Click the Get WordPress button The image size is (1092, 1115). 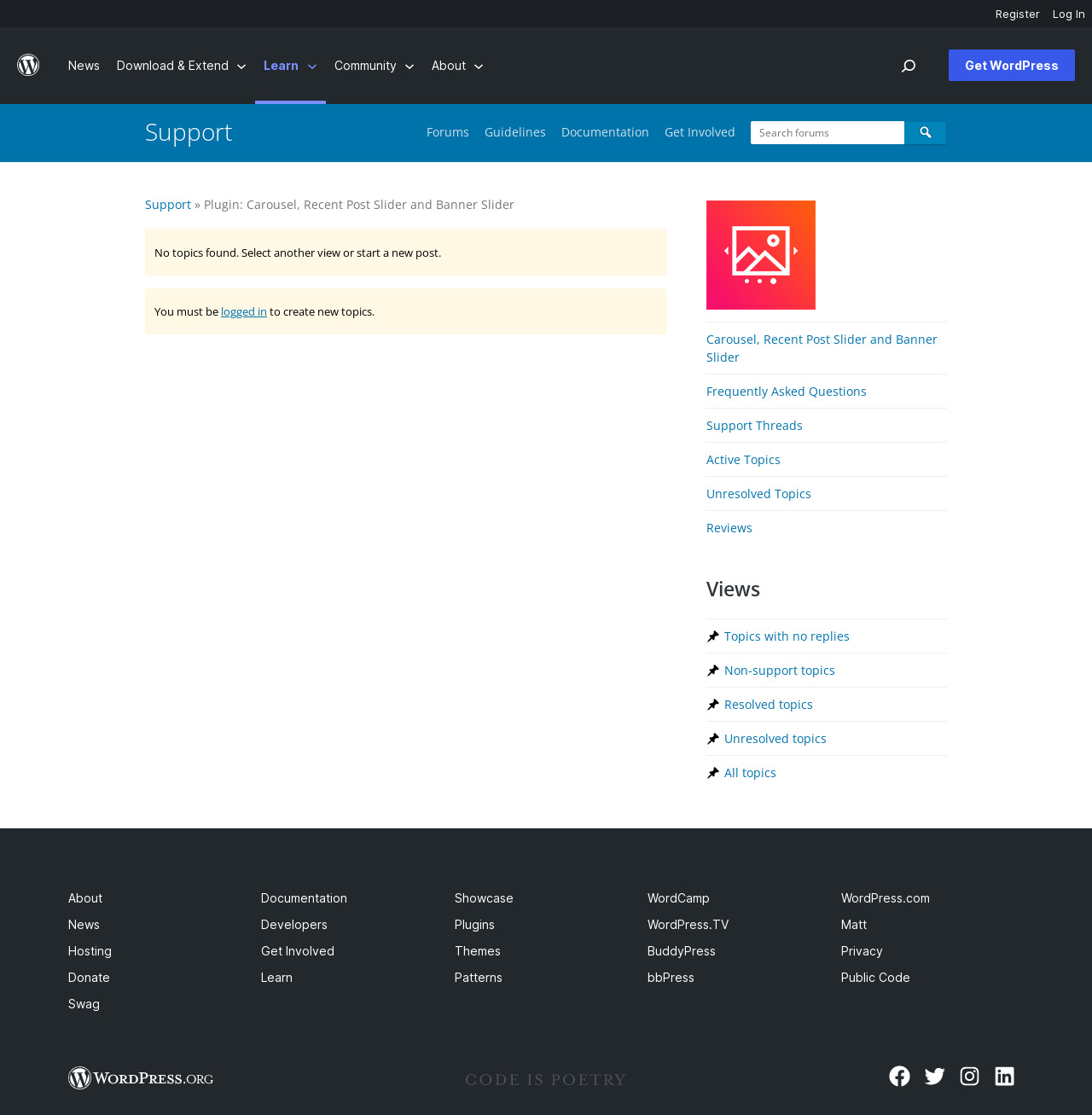[1012, 66]
